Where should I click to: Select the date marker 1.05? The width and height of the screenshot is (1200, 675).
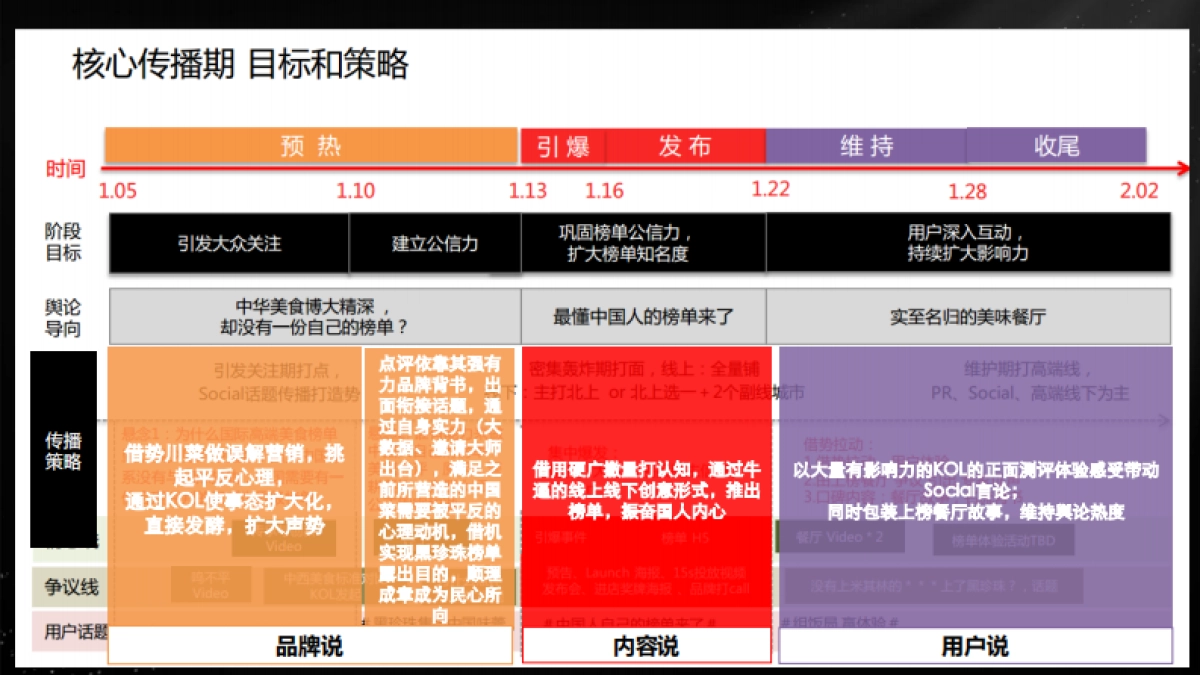(118, 190)
